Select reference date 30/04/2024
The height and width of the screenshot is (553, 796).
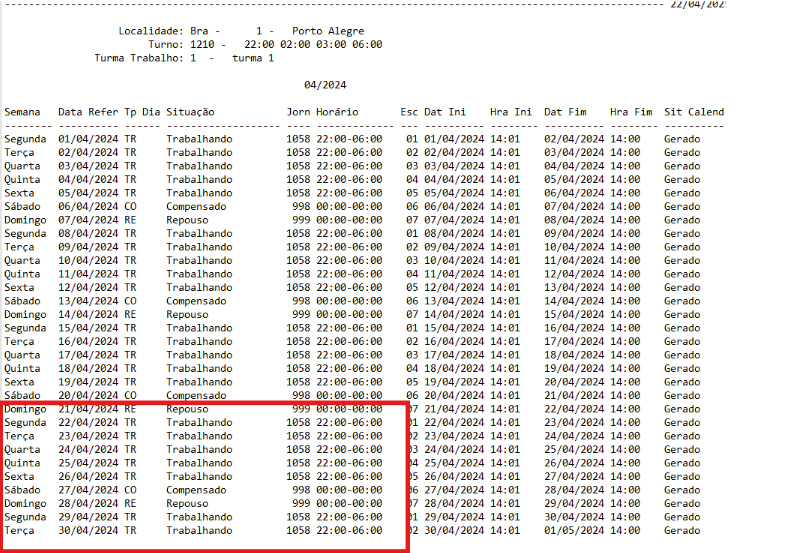coord(88,531)
